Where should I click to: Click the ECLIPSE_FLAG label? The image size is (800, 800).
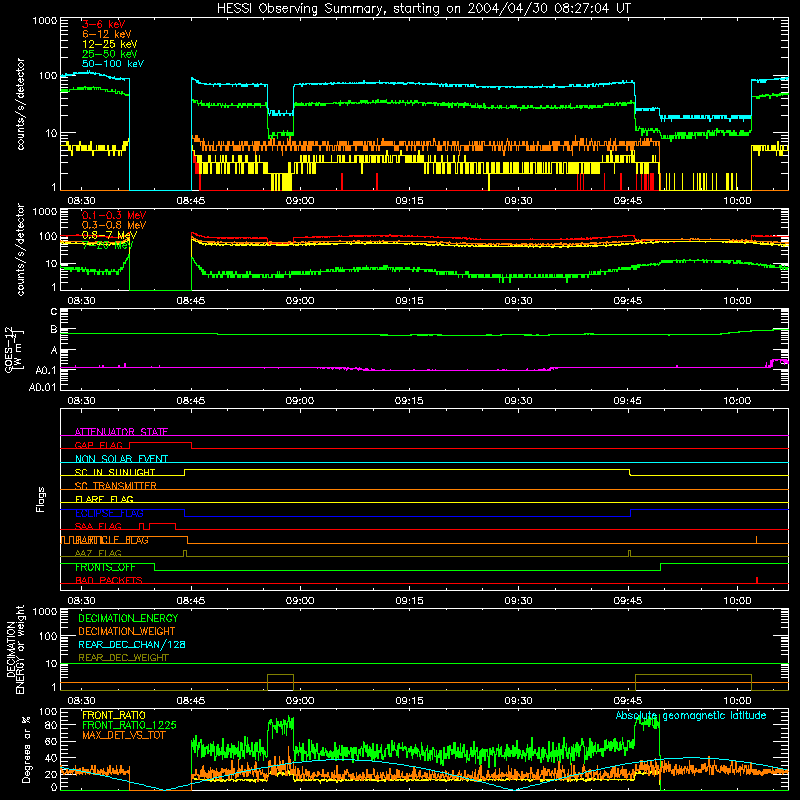[109, 513]
